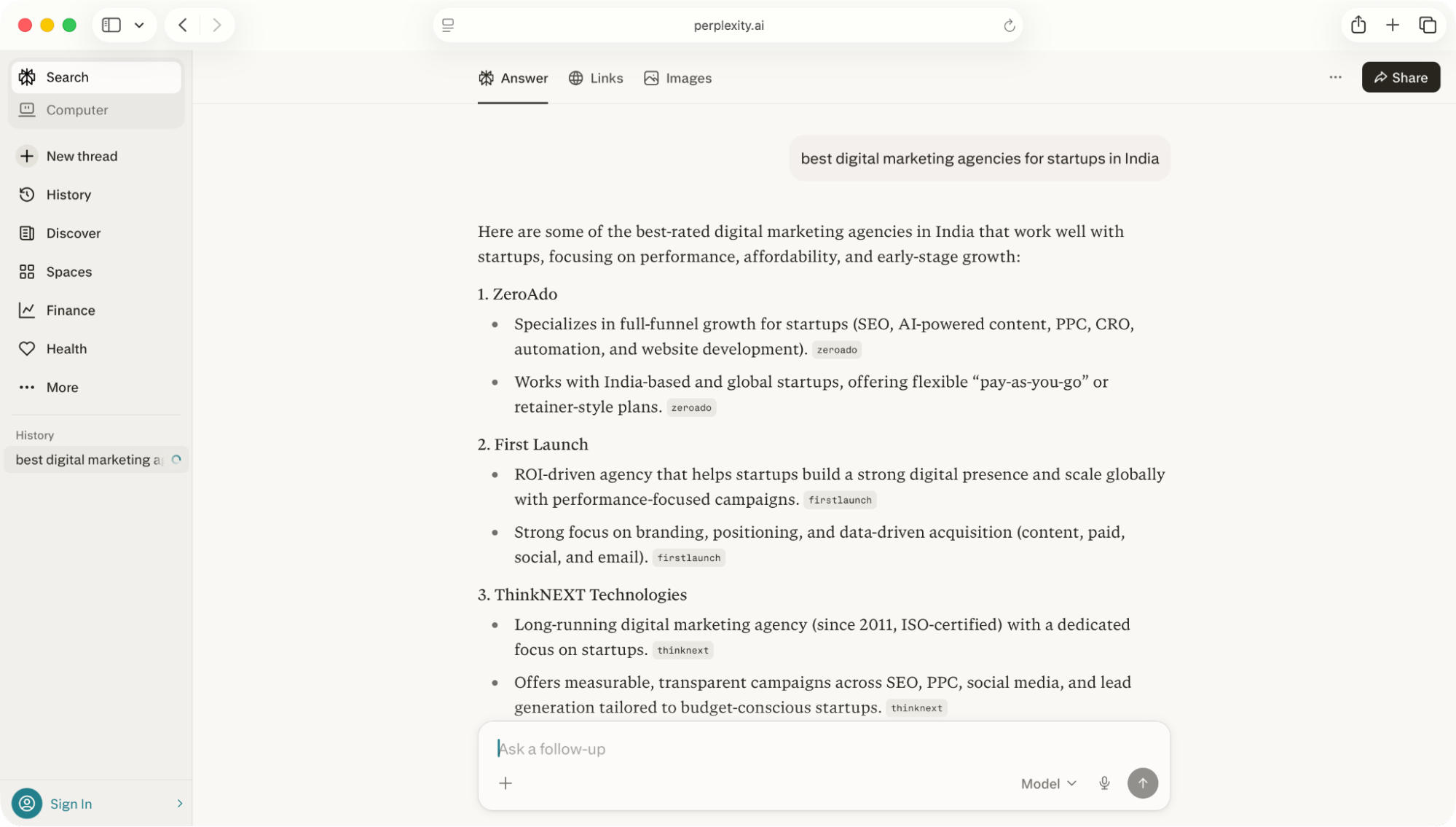
Task: Click the attach plus icon in the follow-up box
Action: [505, 783]
